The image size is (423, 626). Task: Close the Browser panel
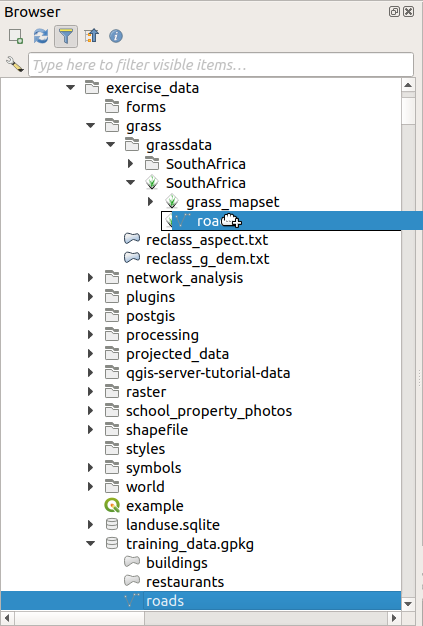point(408,12)
